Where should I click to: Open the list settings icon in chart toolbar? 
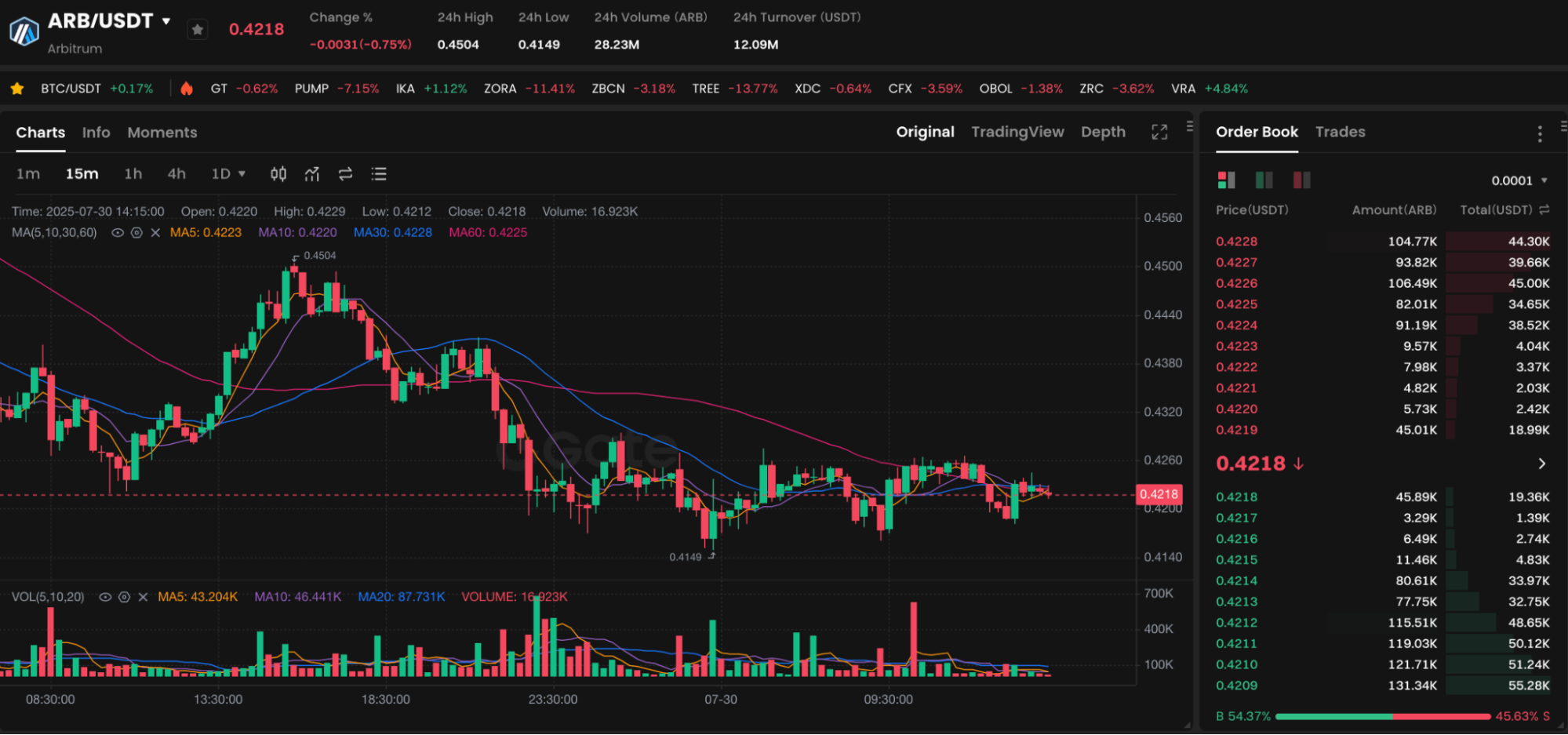(x=379, y=174)
